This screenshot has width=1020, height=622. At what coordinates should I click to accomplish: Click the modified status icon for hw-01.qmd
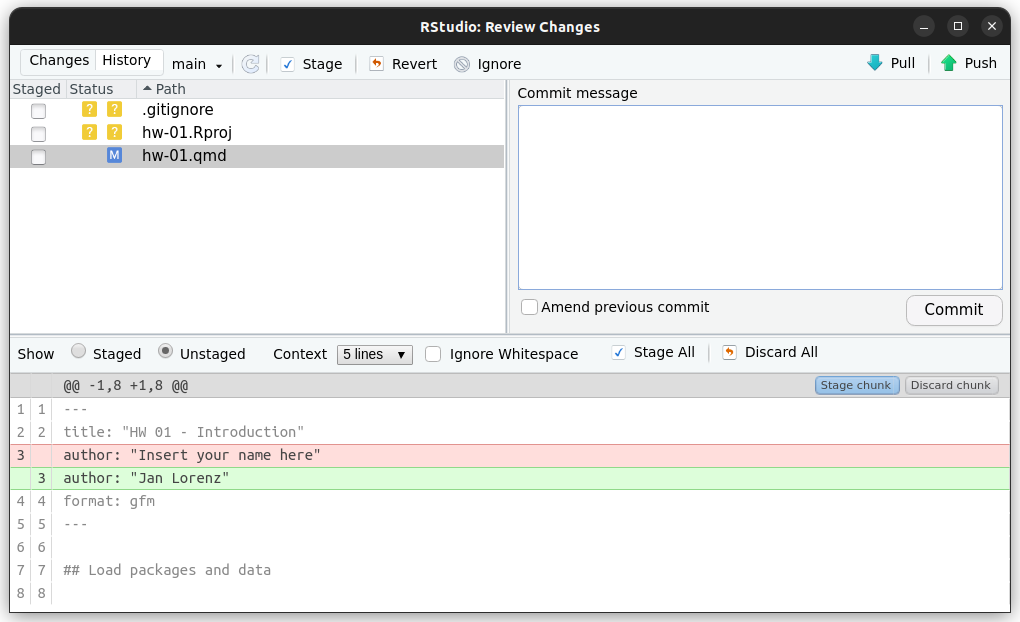(114, 156)
